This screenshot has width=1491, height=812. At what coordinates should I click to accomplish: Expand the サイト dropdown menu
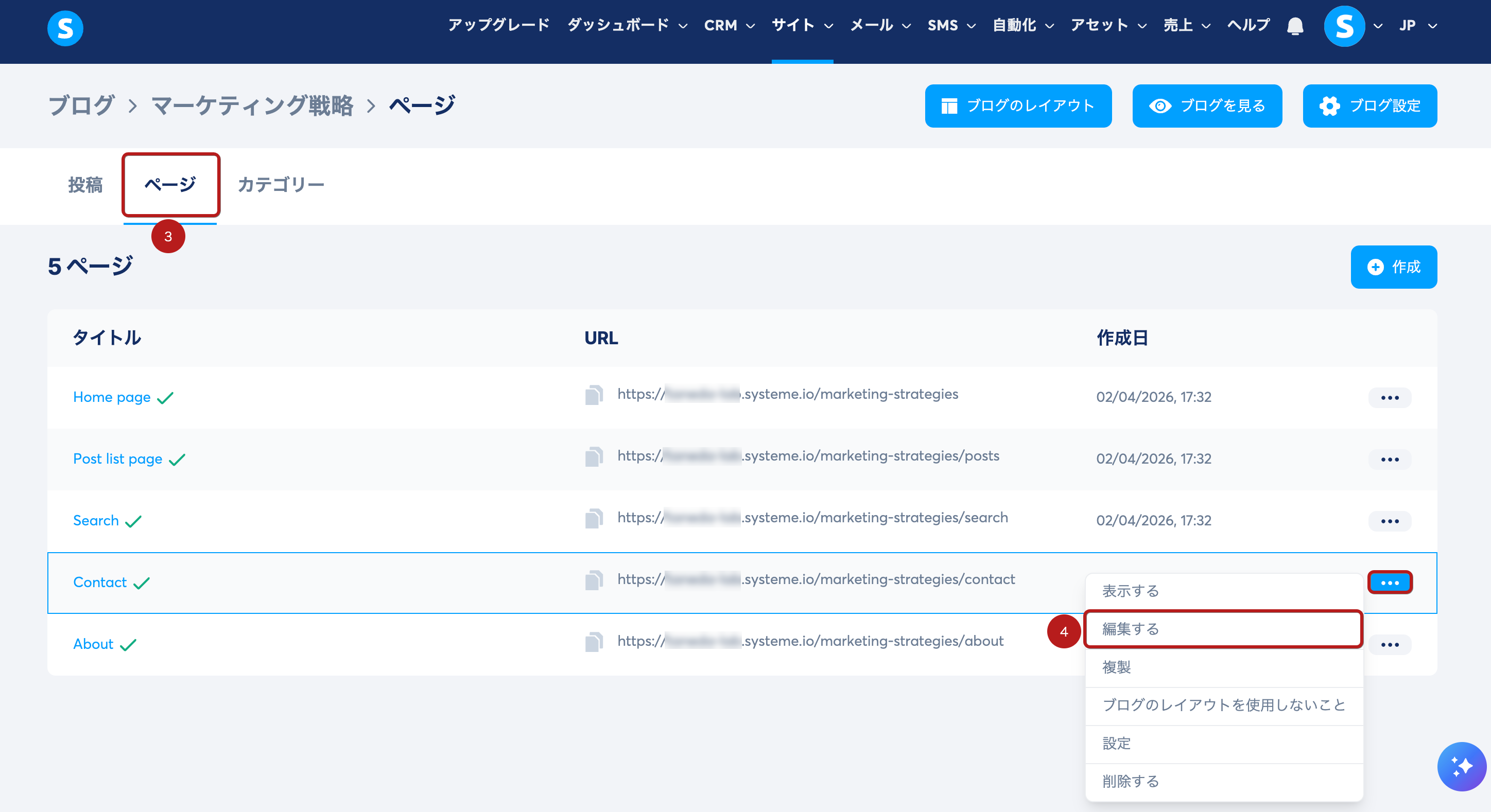coord(802,25)
